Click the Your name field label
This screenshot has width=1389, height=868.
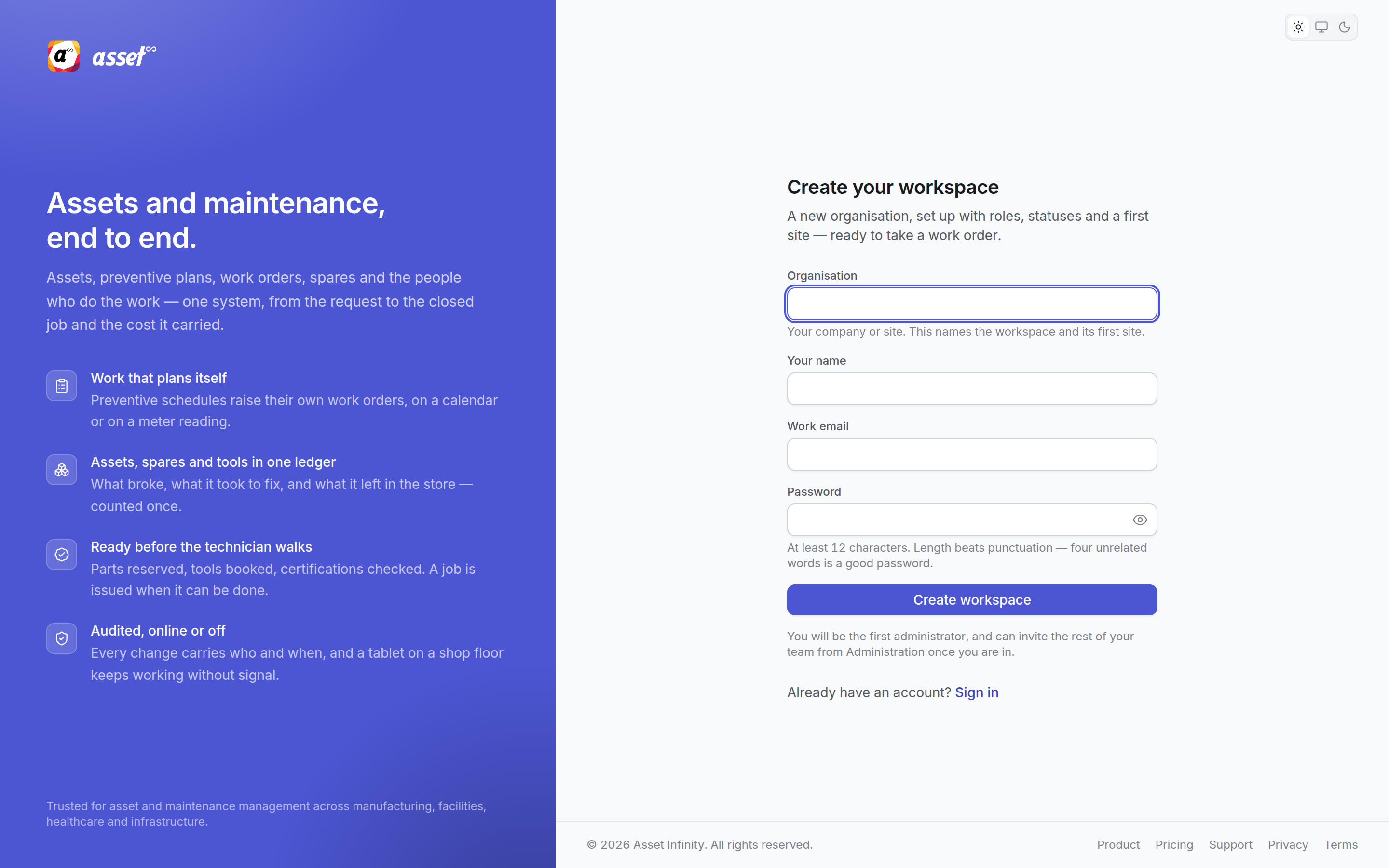(x=816, y=361)
